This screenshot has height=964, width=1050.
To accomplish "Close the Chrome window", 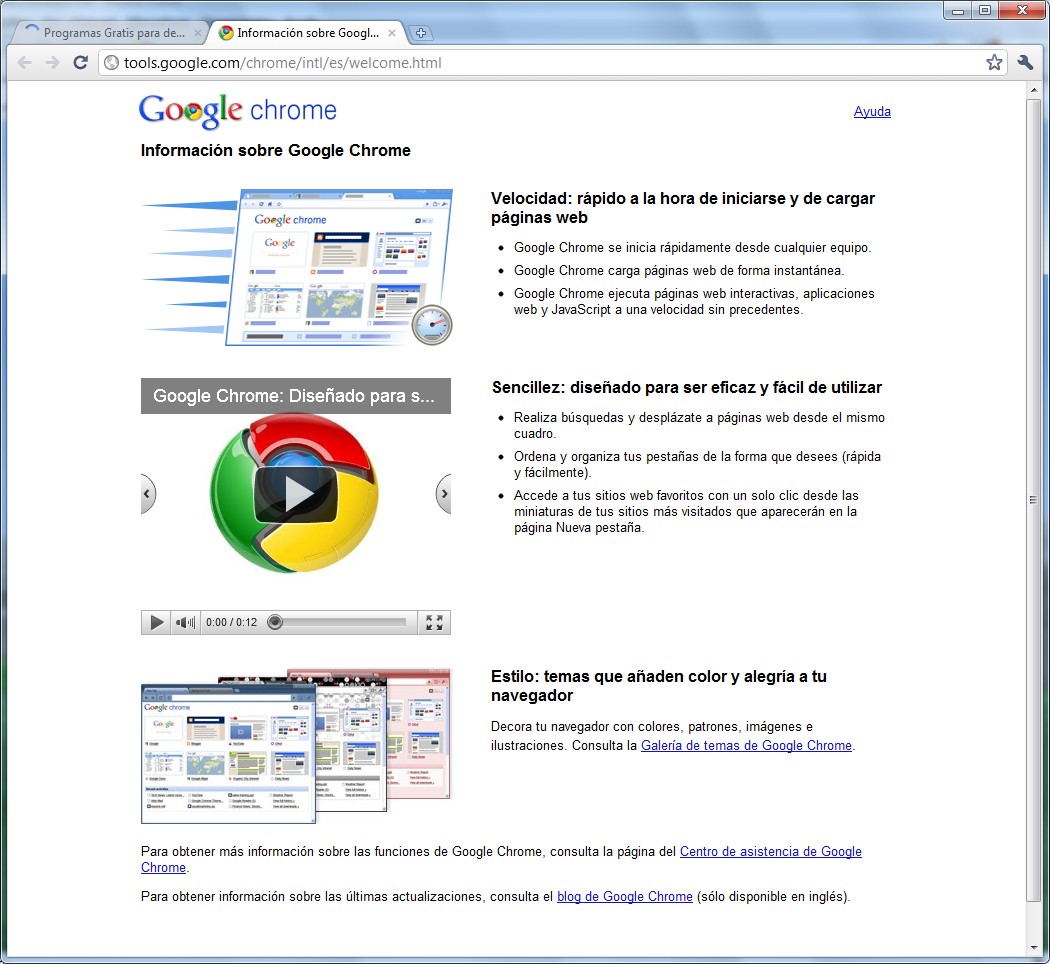I will [x=1022, y=11].
